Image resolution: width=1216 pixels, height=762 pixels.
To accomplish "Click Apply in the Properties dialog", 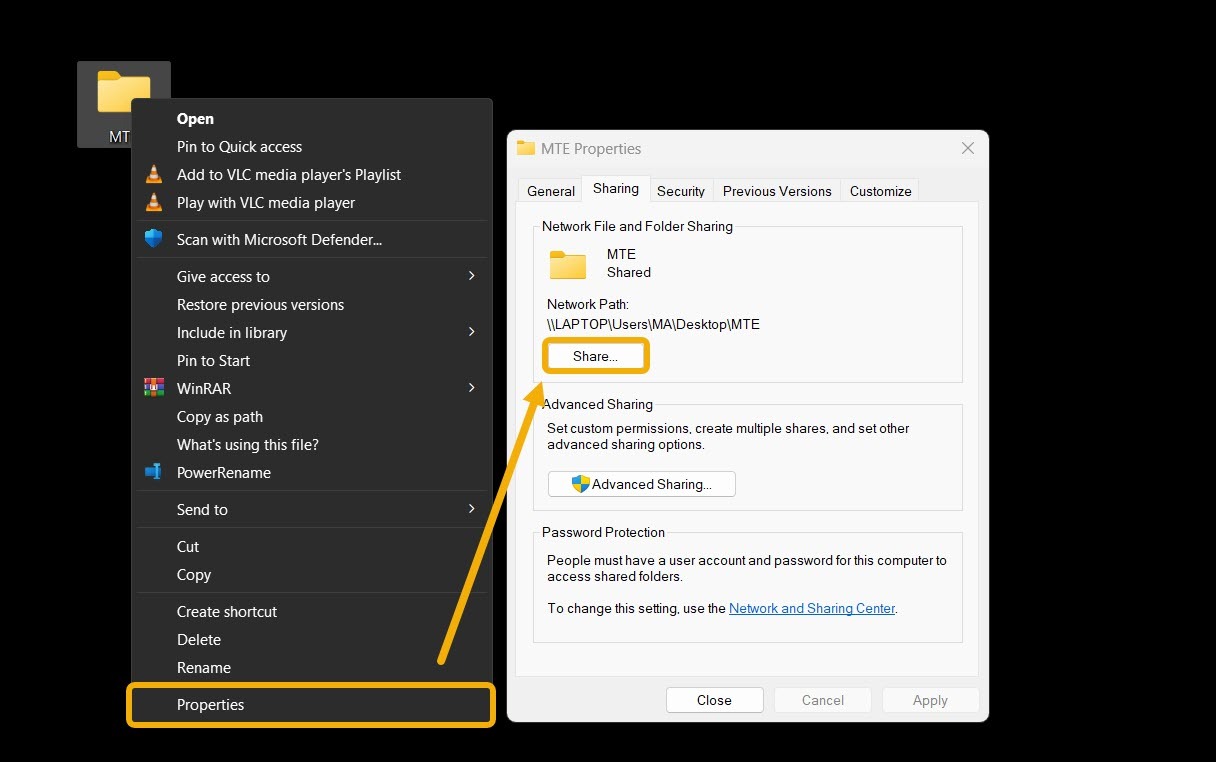I will tap(930, 700).
